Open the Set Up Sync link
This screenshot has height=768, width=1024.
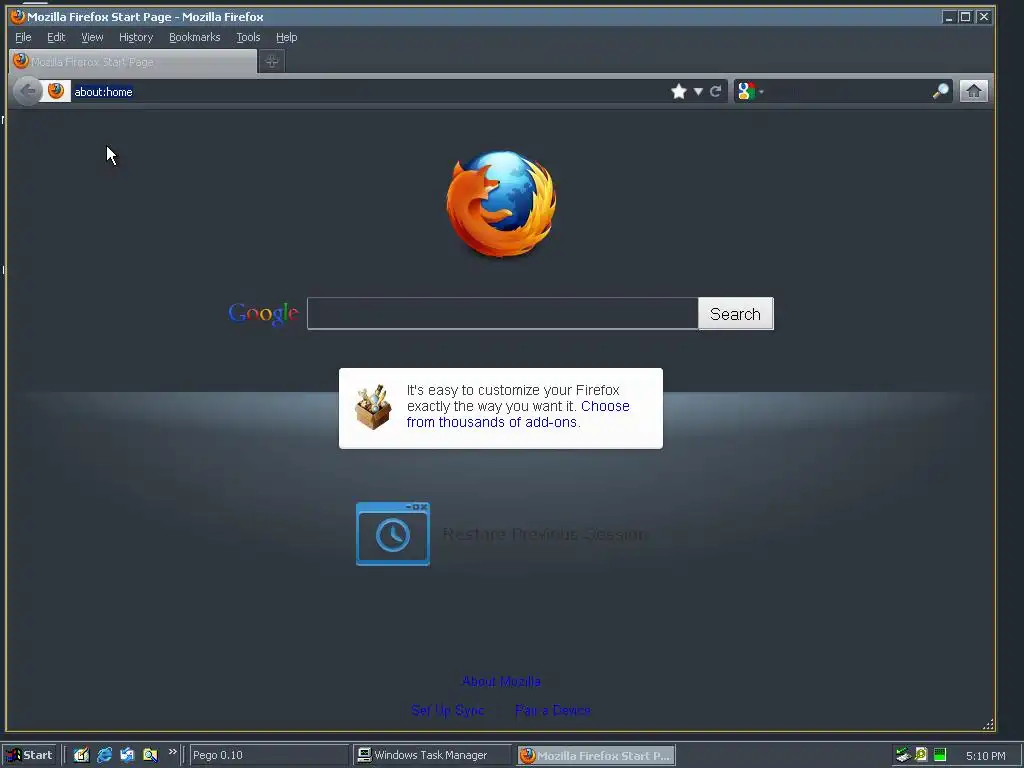point(447,710)
